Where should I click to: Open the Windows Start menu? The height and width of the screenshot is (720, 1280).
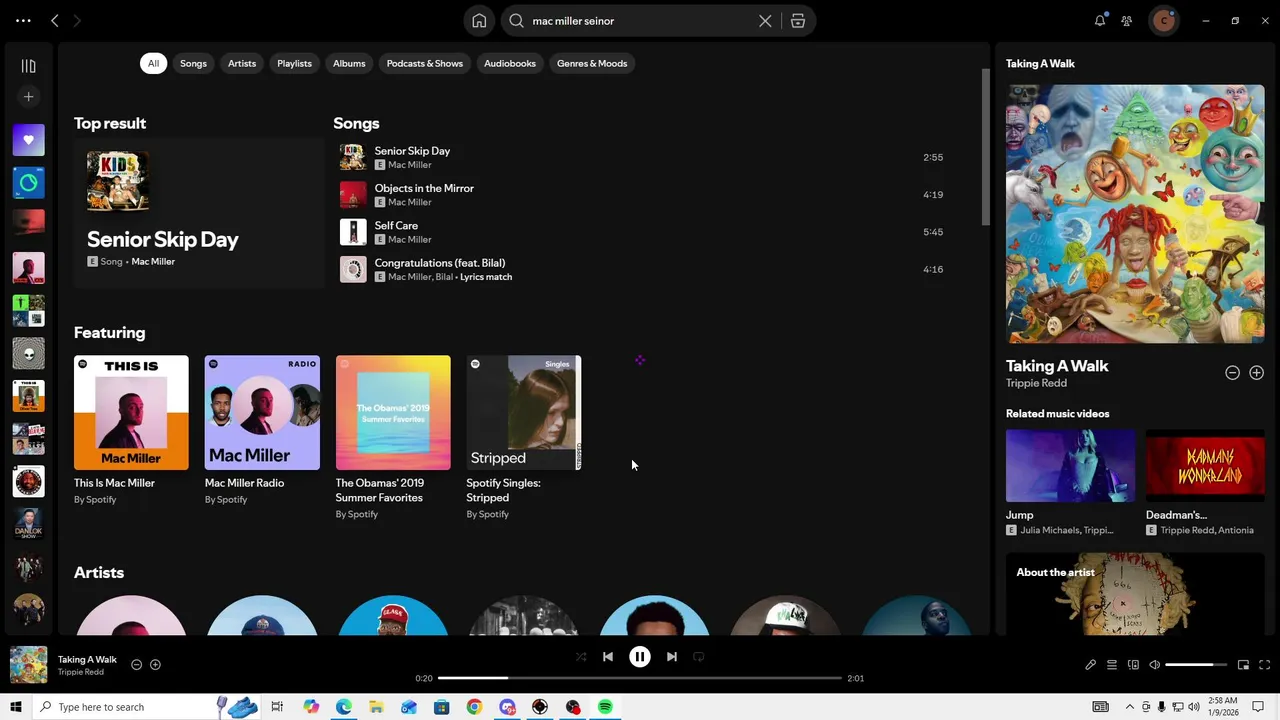16,707
